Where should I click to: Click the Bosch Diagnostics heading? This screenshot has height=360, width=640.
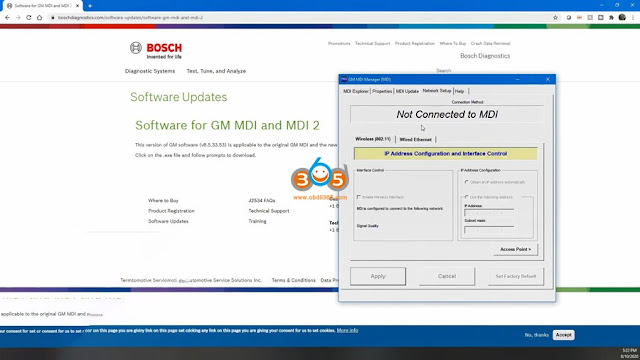[x=485, y=56]
